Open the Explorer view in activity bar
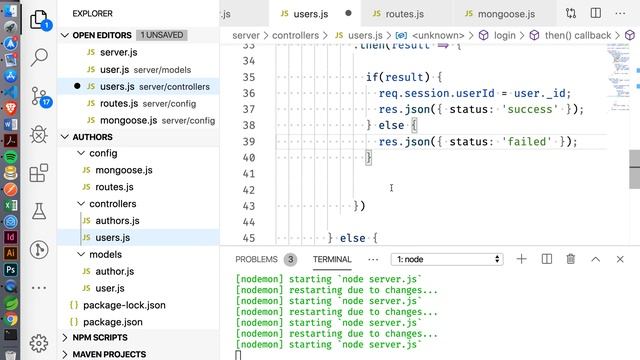The width and height of the screenshot is (640, 360). (40, 20)
